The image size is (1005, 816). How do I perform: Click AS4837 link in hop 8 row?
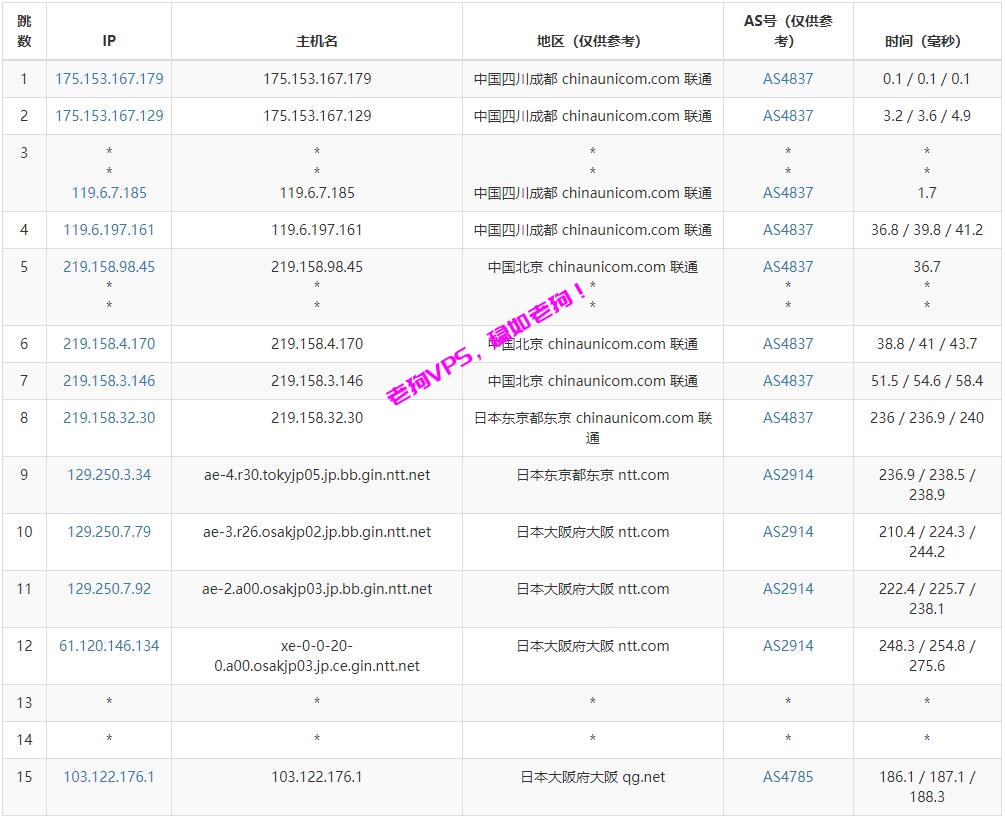(788, 418)
